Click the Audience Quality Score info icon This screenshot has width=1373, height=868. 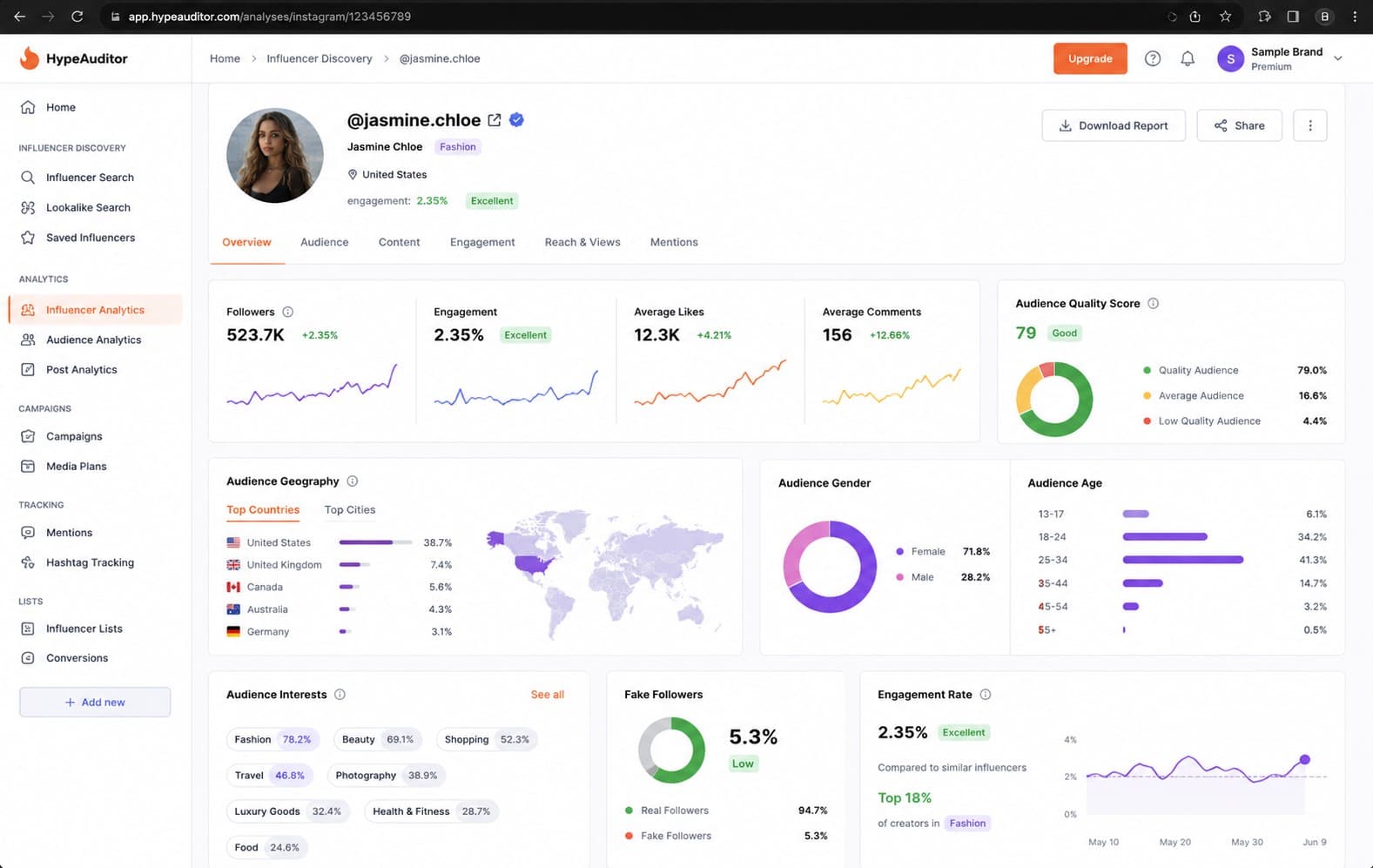(1153, 303)
